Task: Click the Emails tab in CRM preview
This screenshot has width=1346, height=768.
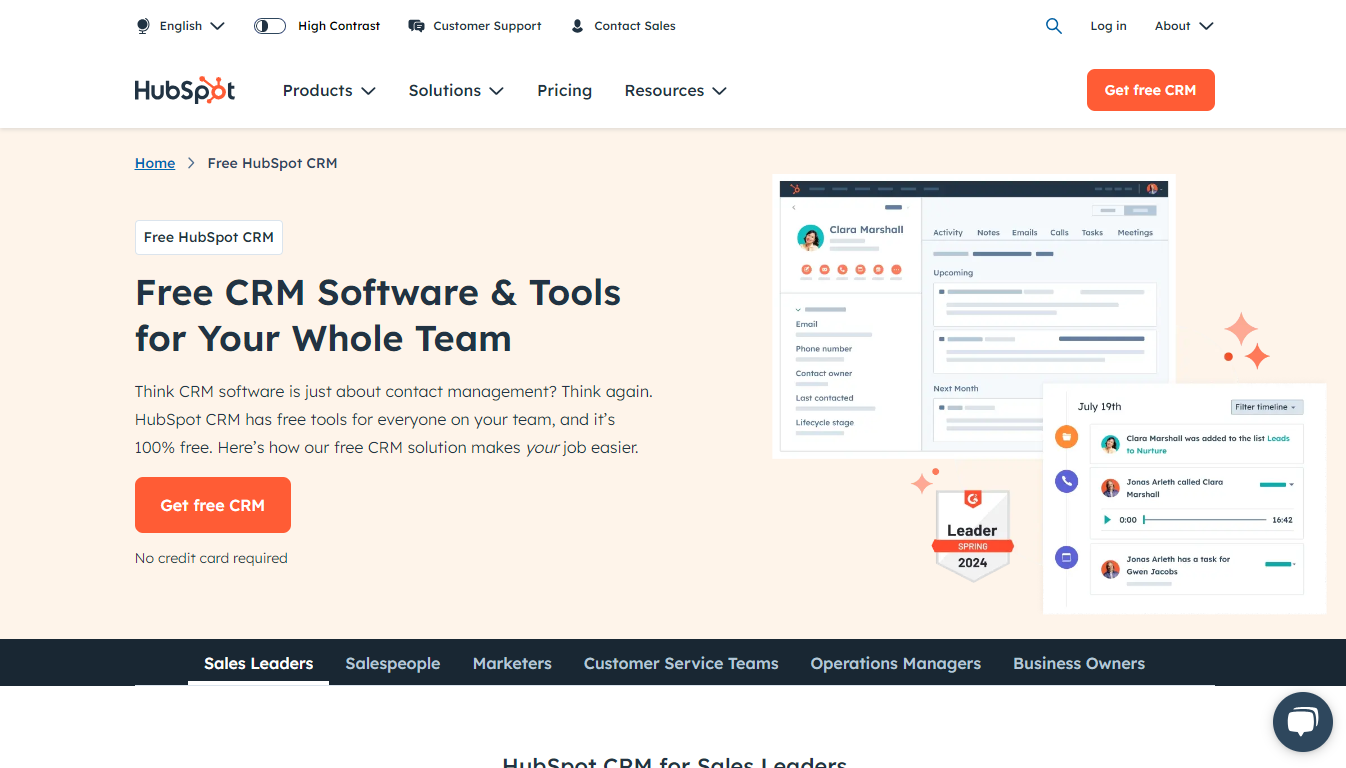Action: (1024, 233)
